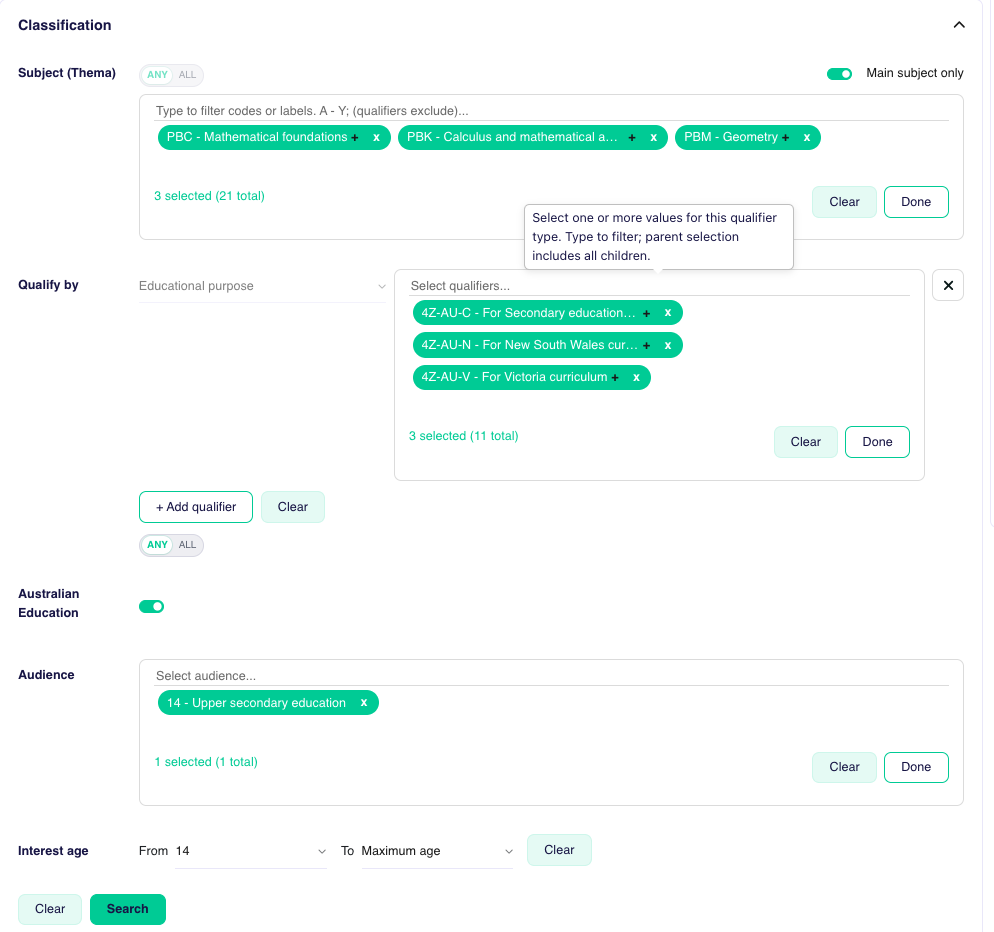994x932 pixels.
Task: Remove 4Z-AU-V Victoria curriculum chip
Action: (x=636, y=377)
